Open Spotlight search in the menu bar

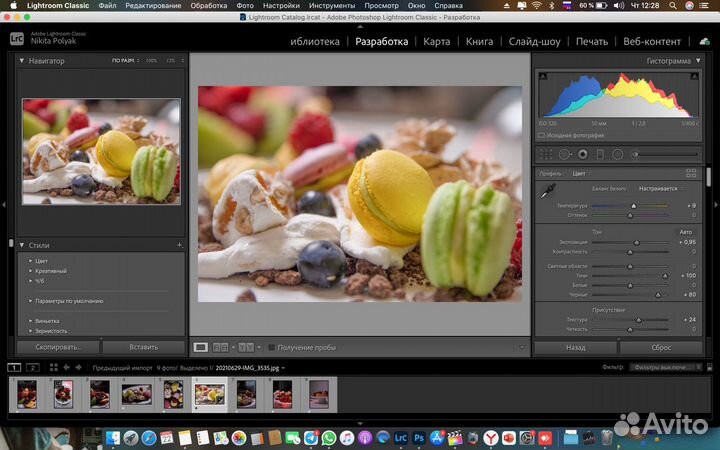click(673, 6)
